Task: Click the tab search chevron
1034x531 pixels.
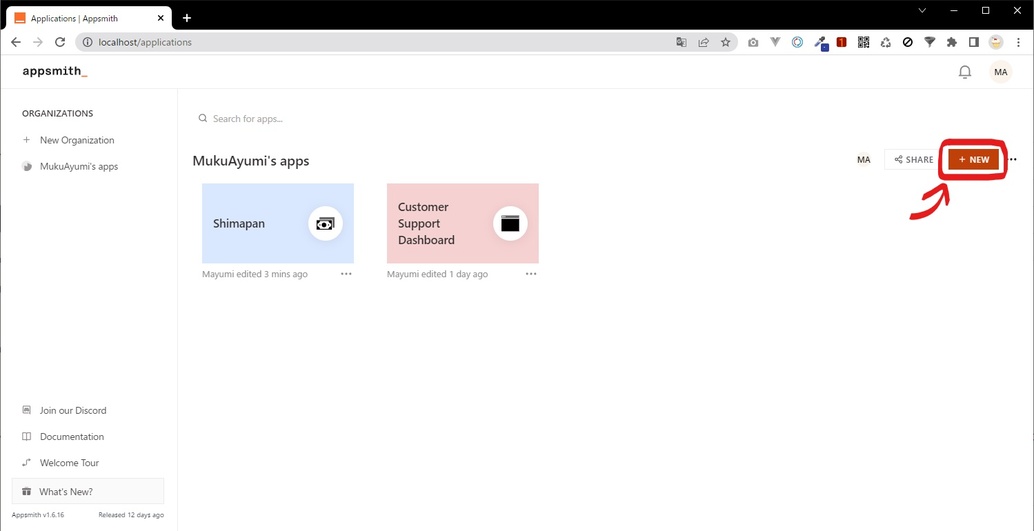Action: click(x=922, y=11)
